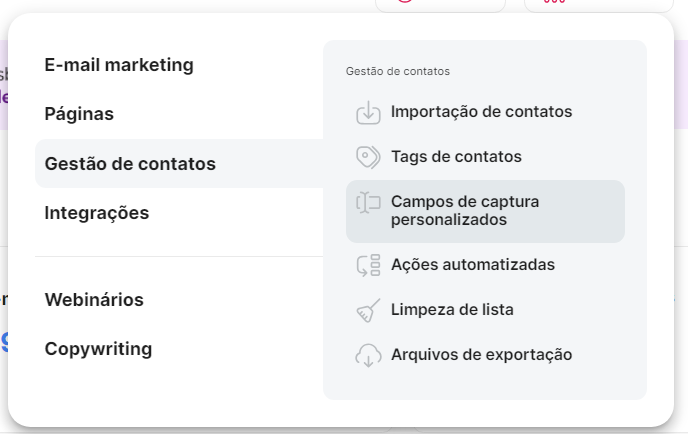This screenshot has height=434, width=688.
Task: Choose Campos de captura personalizados
Action: pyautogui.click(x=465, y=211)
